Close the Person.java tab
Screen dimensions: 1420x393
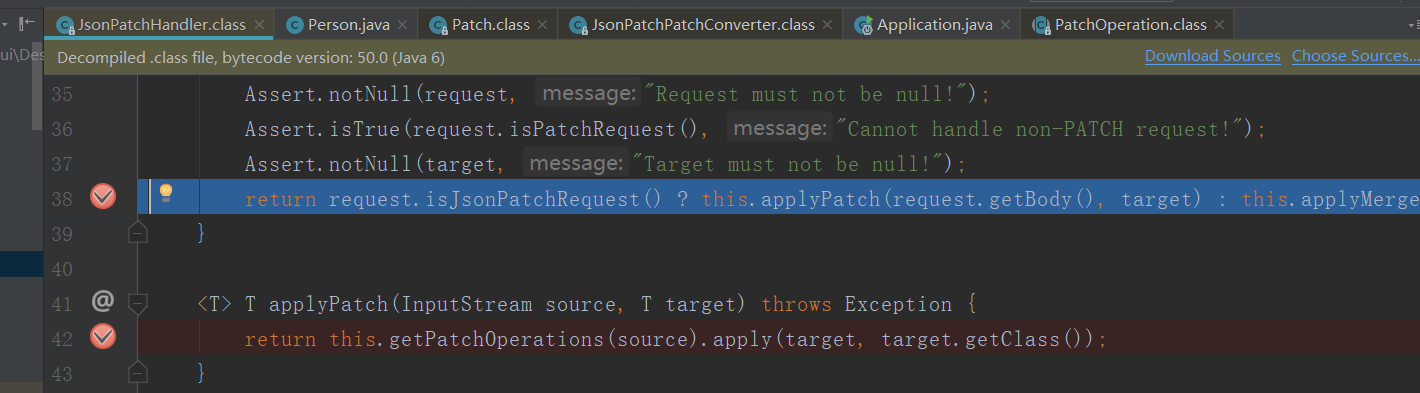click(401, 26)
